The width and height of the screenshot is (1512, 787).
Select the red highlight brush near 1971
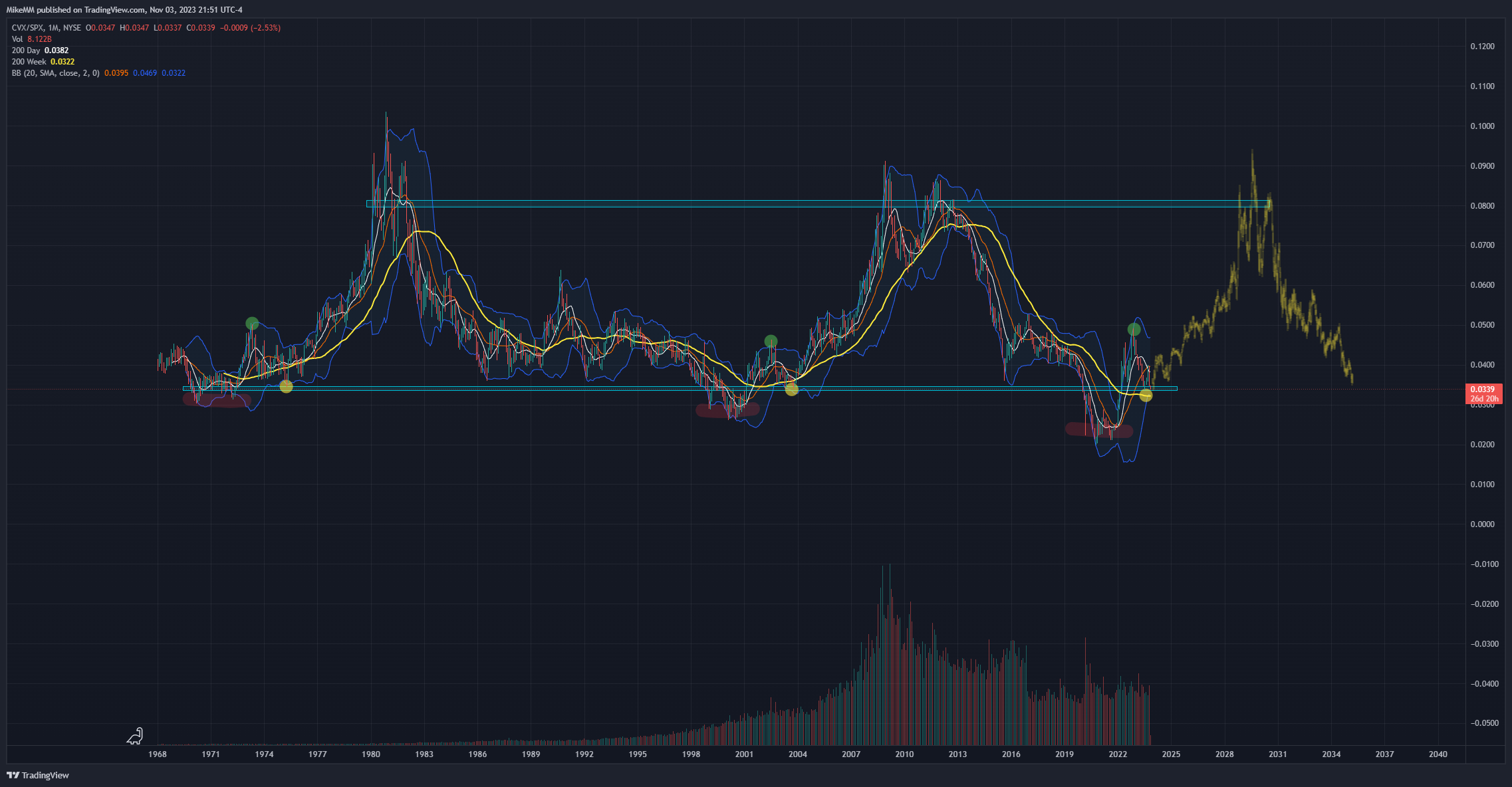pos(217,400)
